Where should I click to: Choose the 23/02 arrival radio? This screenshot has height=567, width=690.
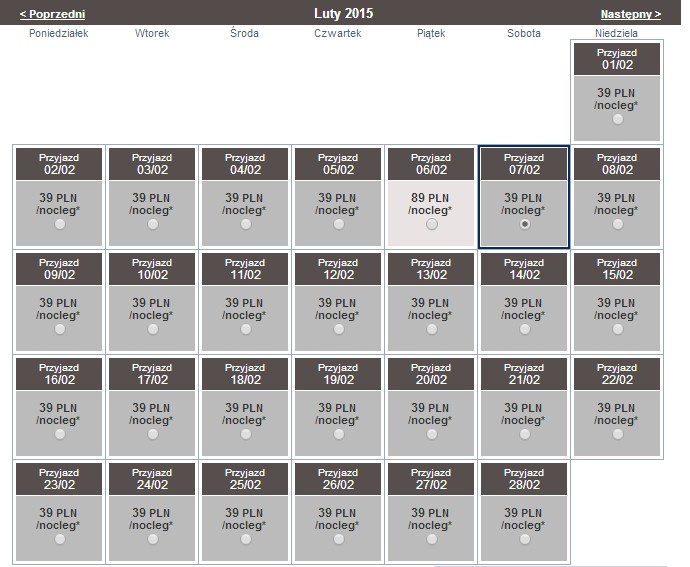60,539
